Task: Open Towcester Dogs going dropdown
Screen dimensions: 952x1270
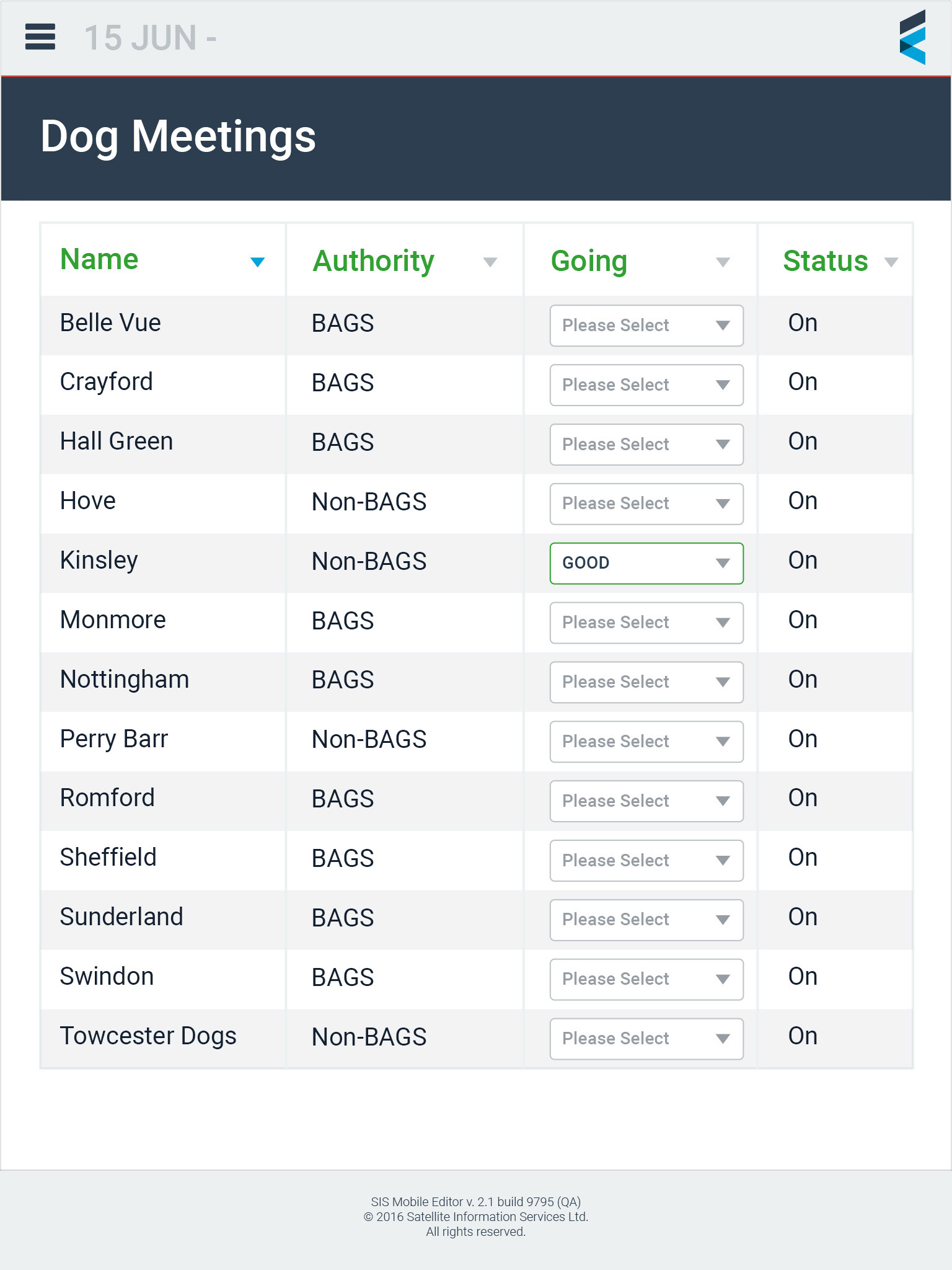Action: [x=646, y=1039]
